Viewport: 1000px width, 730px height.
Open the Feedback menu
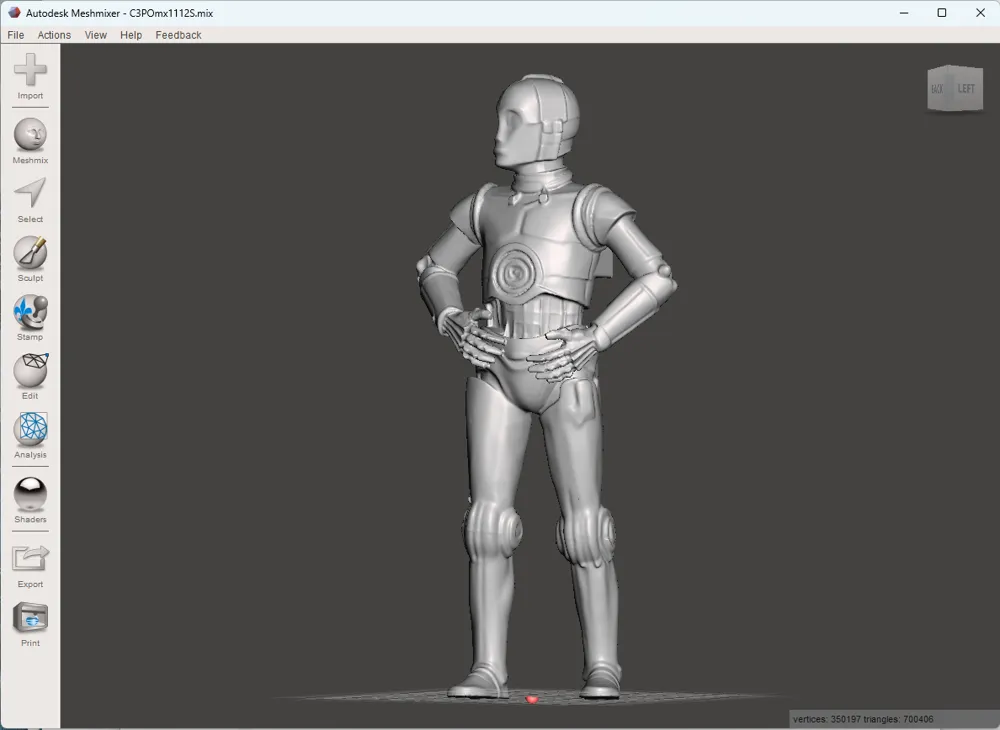[x=179, y=35]
